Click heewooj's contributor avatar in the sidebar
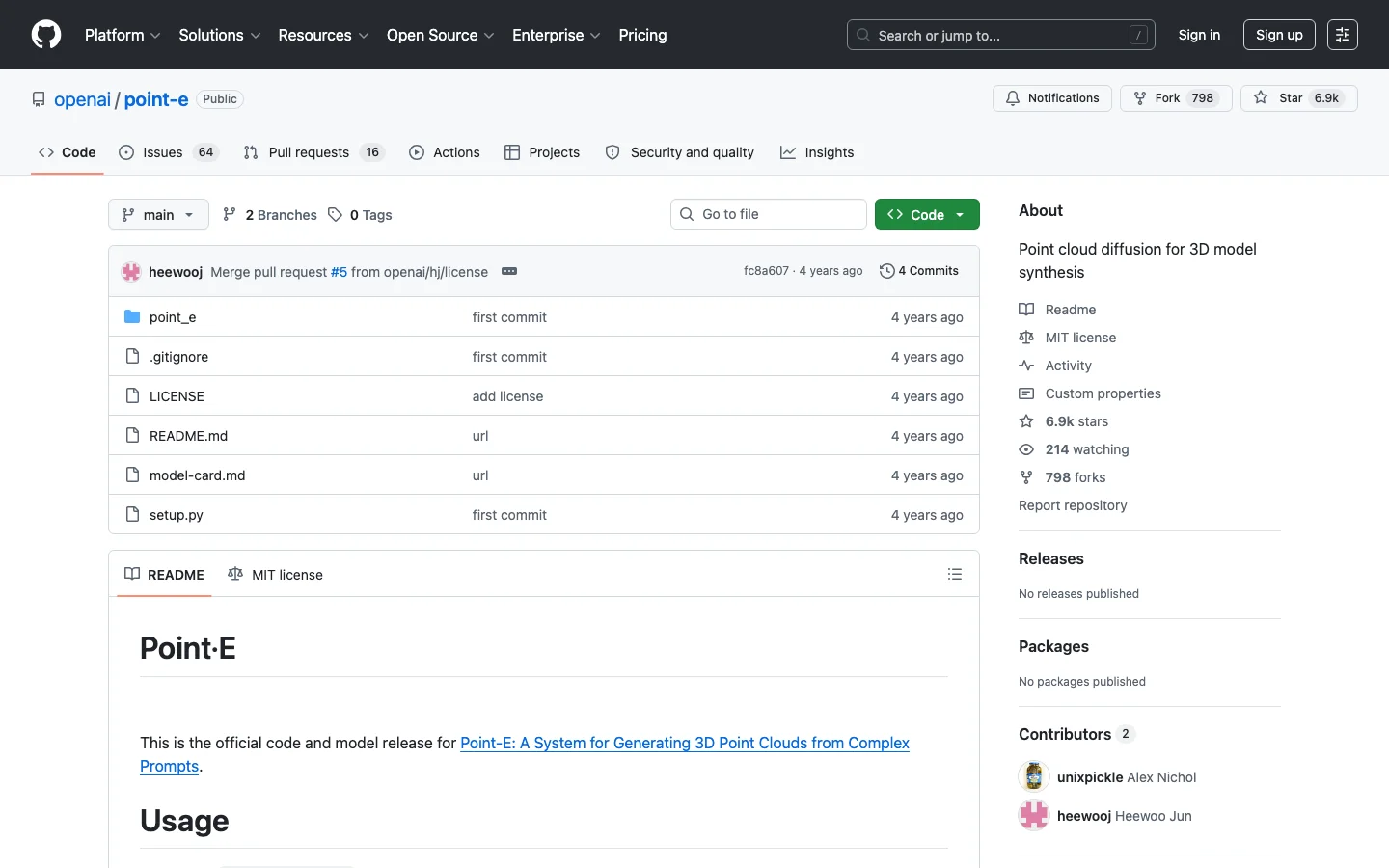The height and width of the screenshot is (868, 1389). pos(1034,815)
